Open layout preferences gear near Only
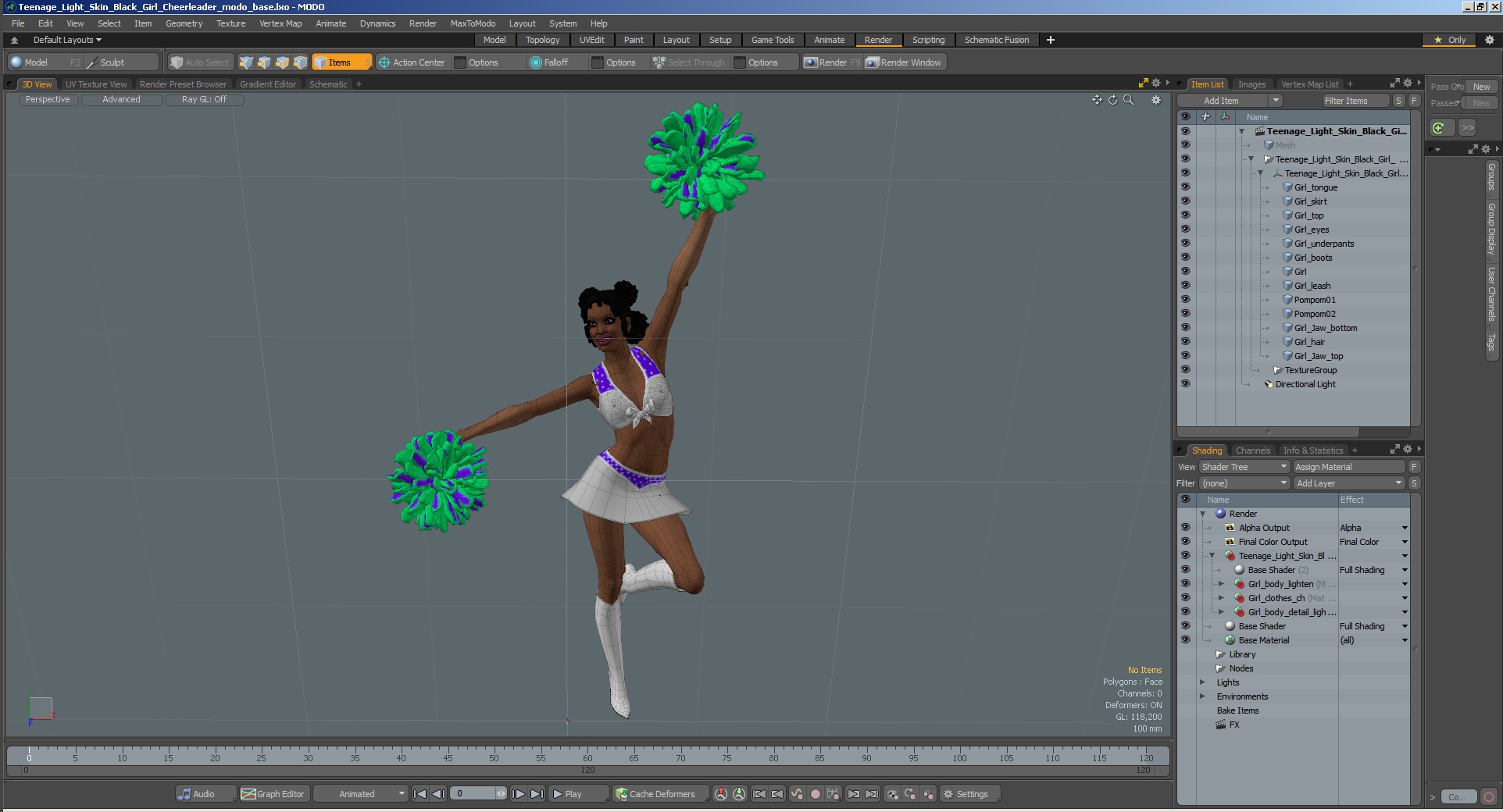 tap(1489, 40)
